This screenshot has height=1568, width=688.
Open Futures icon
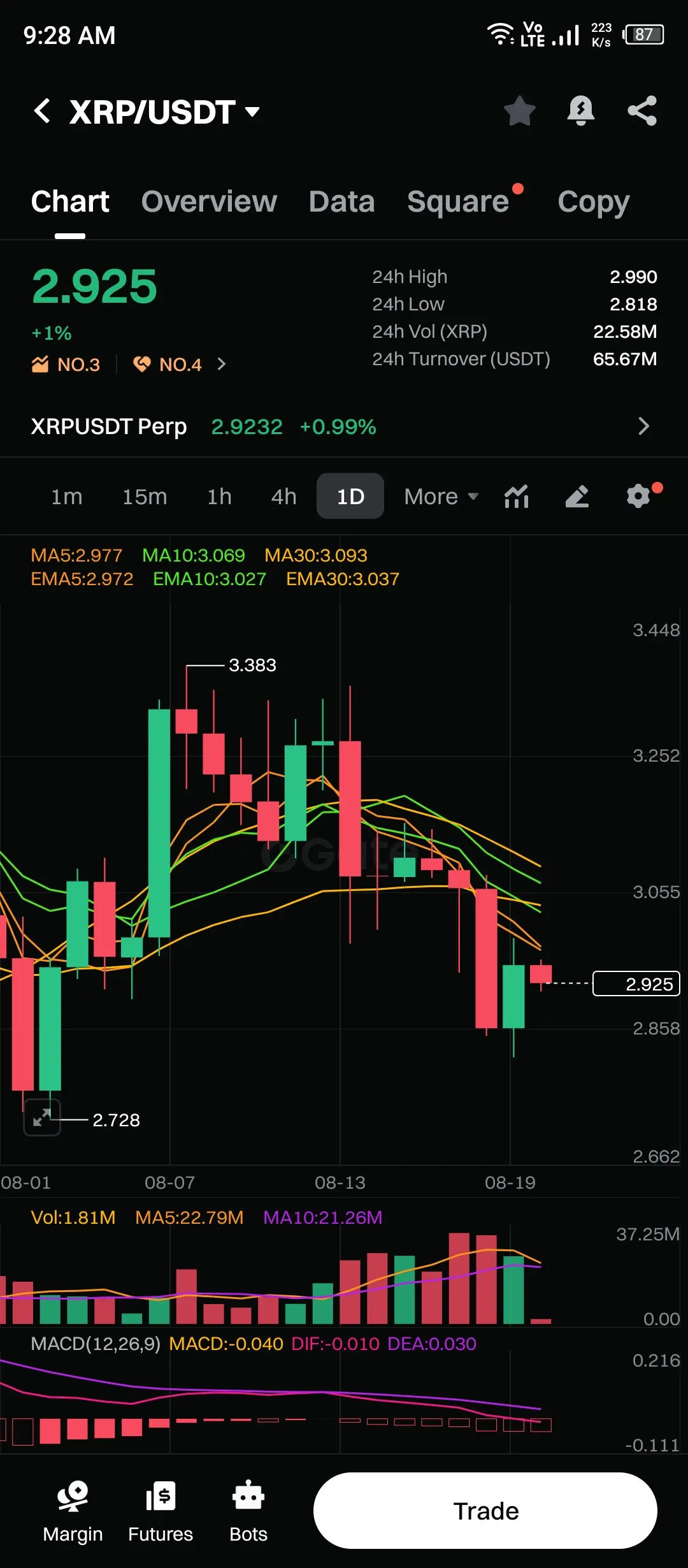[161, 1512]
